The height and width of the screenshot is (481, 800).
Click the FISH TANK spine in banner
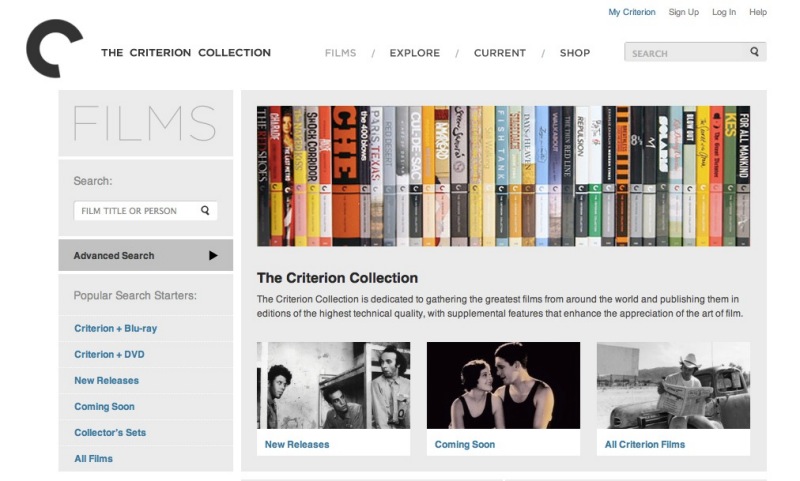pos(502,176)
